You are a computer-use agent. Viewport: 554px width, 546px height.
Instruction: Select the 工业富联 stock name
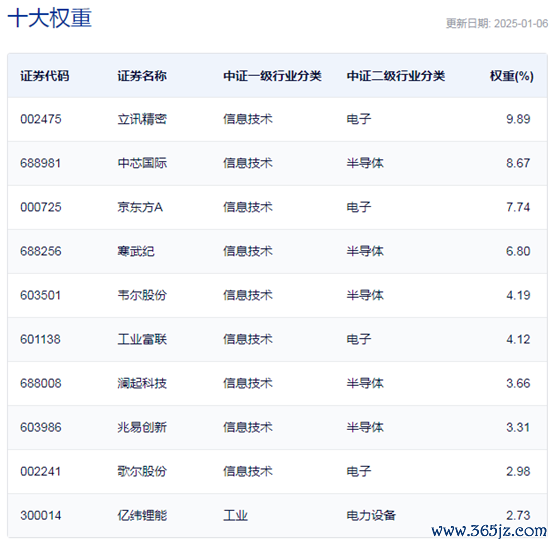(142, 339)
